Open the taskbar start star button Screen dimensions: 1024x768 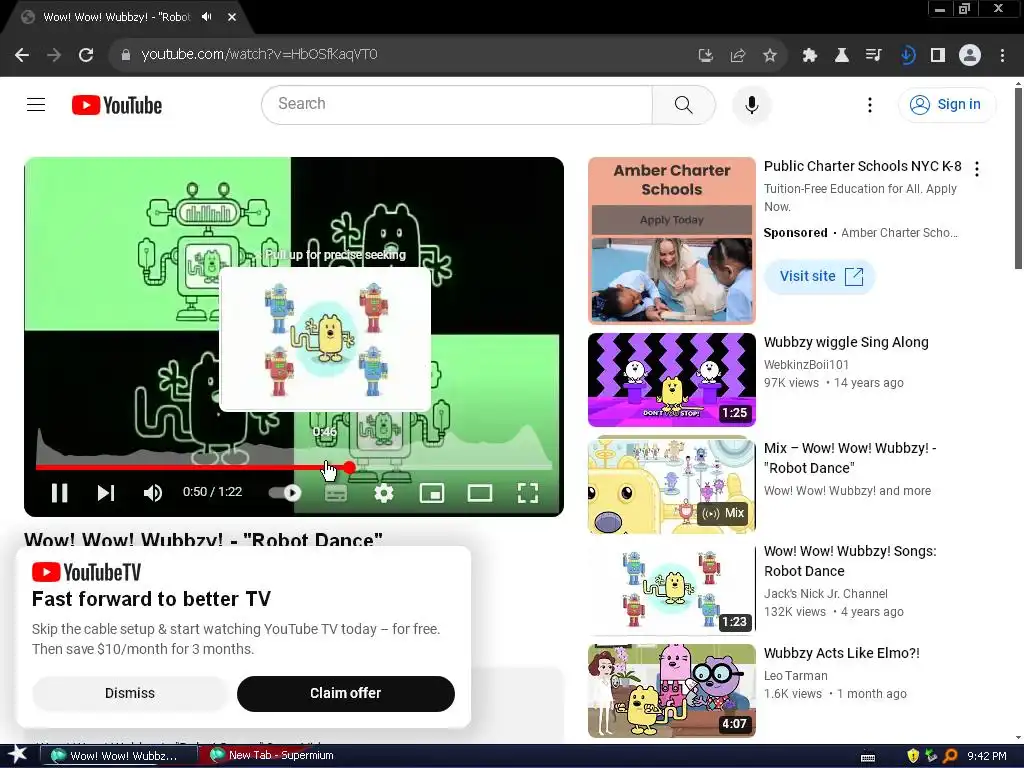pyautogui.click(x=17, y=755)
